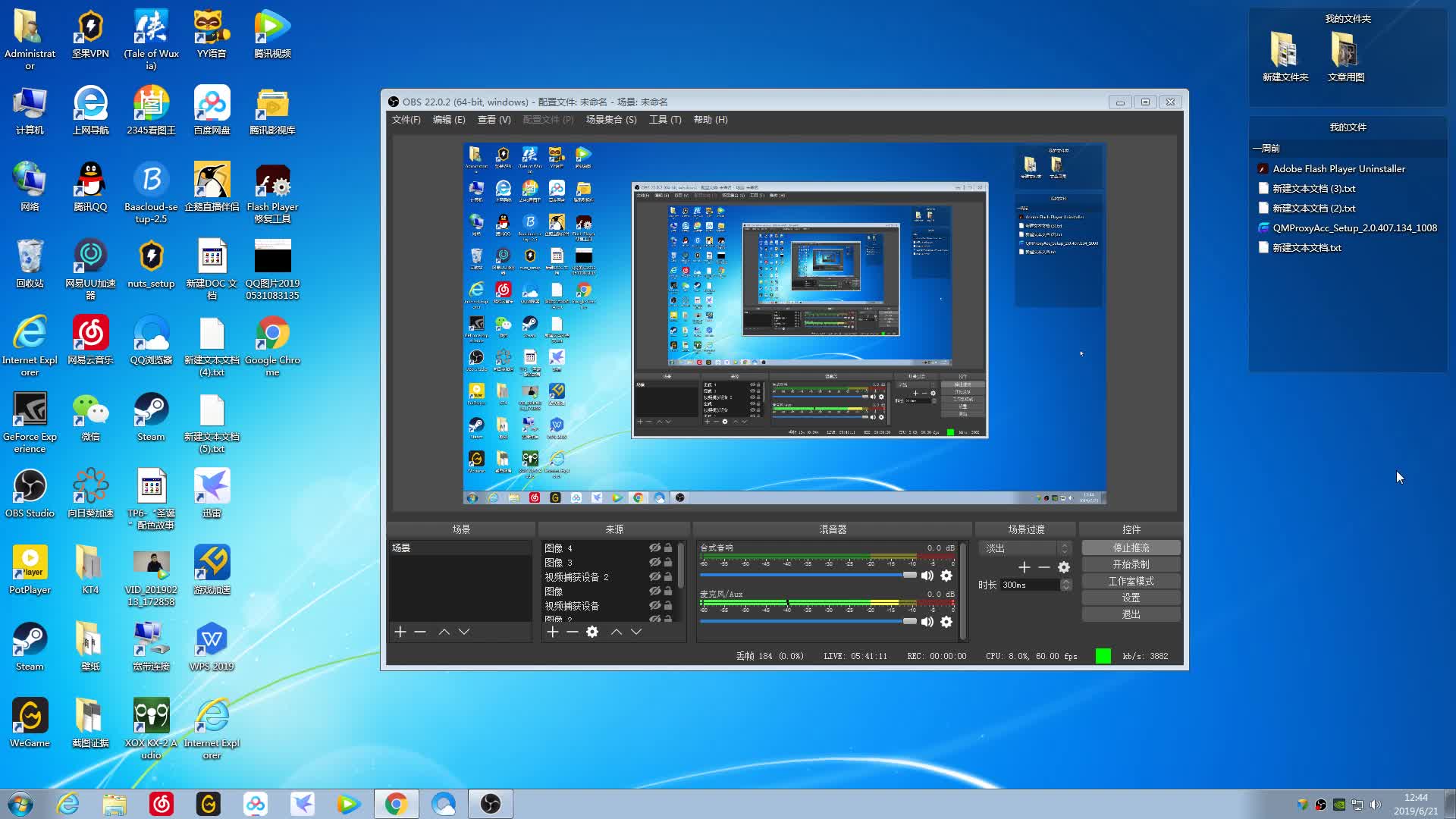Adjust the 时长 300ms duration stepper
This screenshot has width=1456, height=819.
pyautogui.click(x=1066, y=585)
